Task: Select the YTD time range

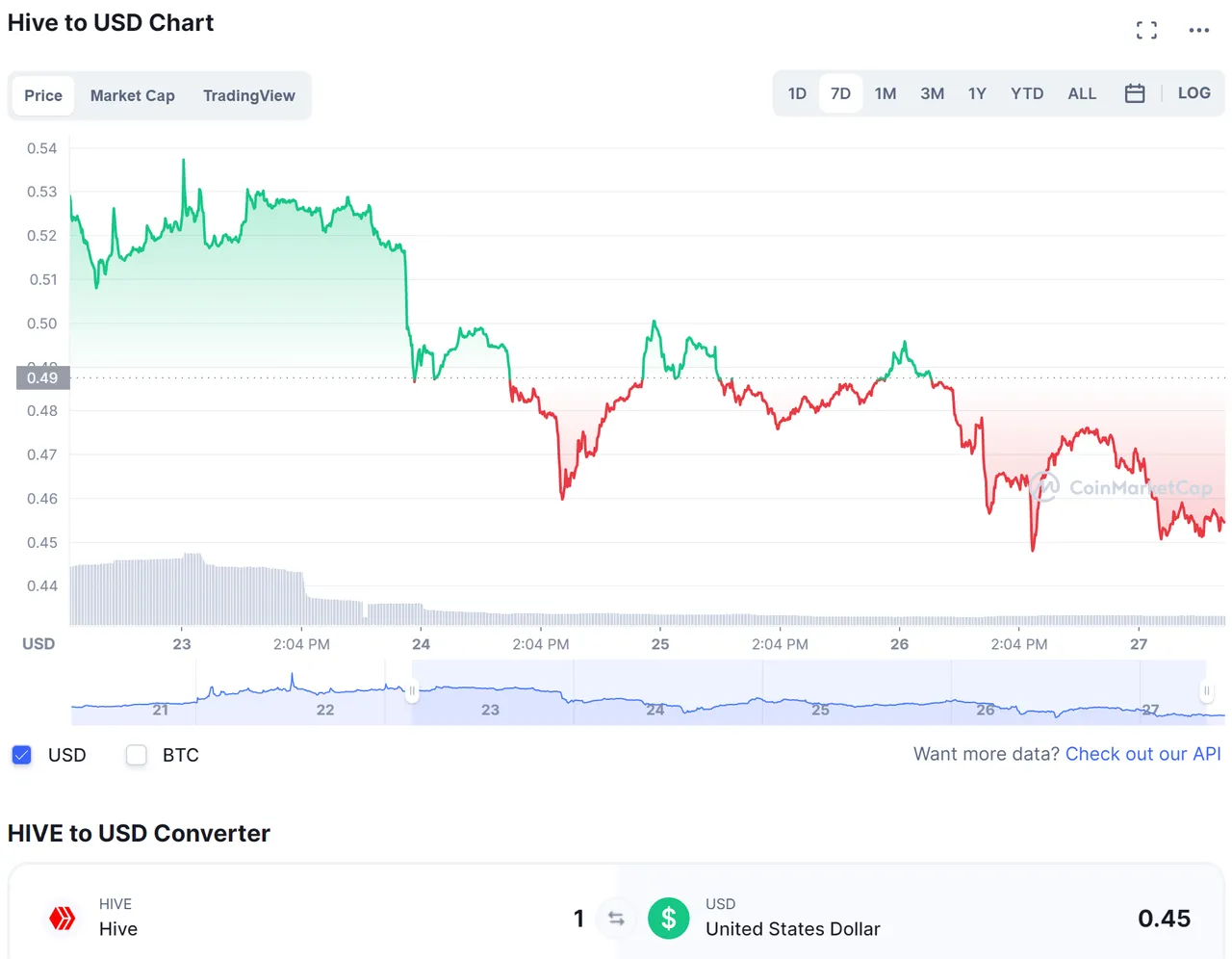Action: click(x=1027, y=93)
